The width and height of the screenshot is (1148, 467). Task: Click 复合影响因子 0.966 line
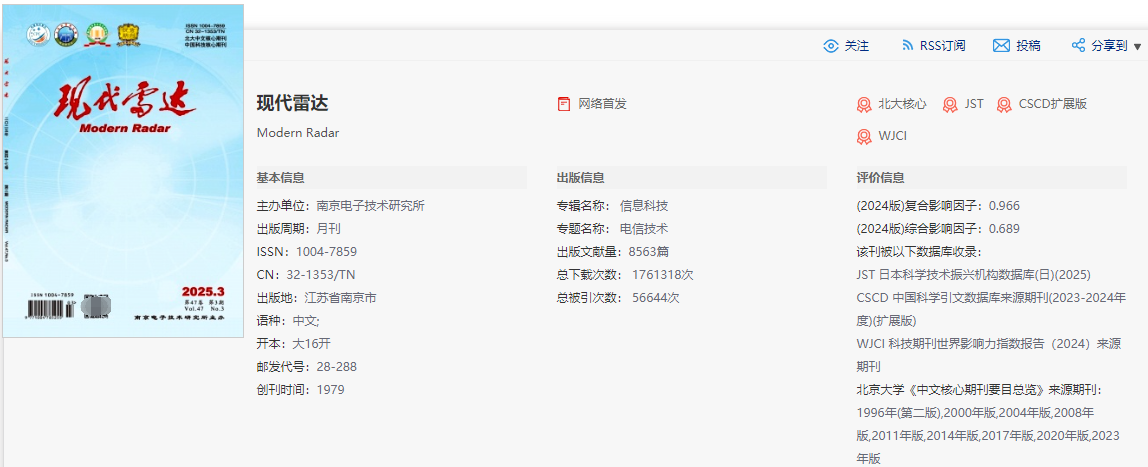click(938, 206)
